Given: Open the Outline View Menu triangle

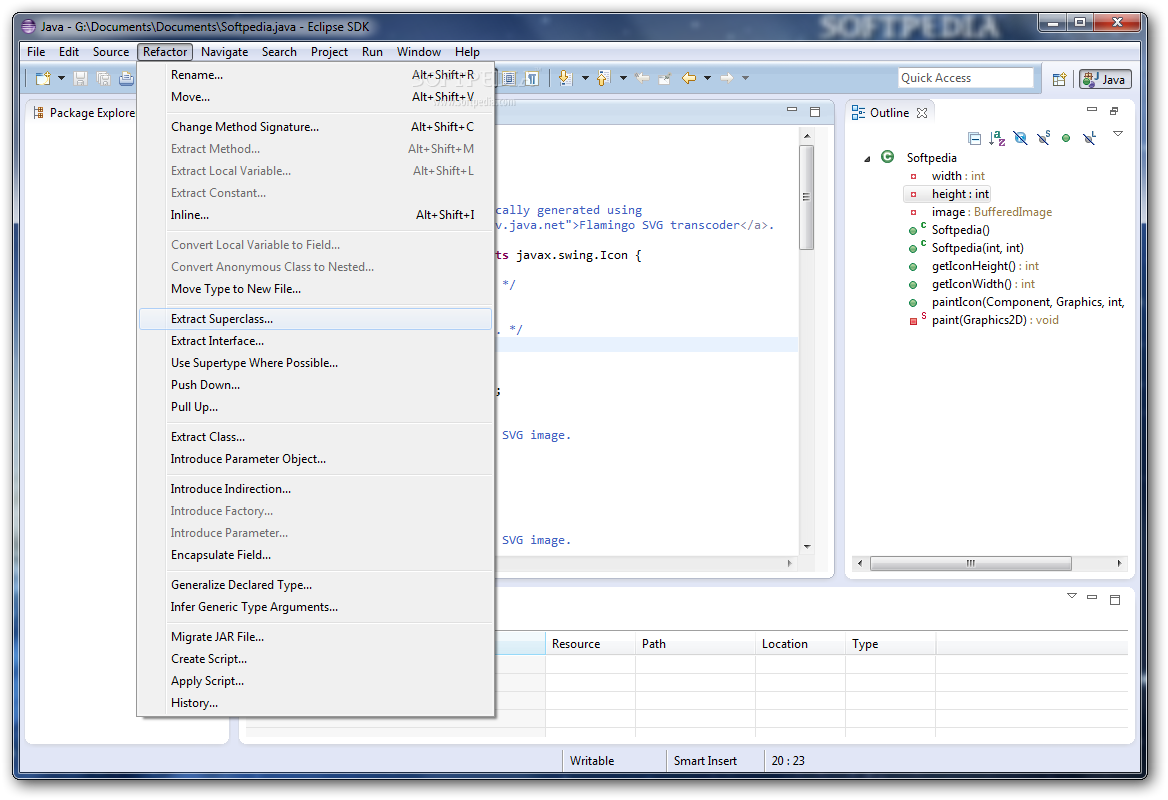Looking at the screenshot, I should pyautogui.click(x=1118, y=134).
